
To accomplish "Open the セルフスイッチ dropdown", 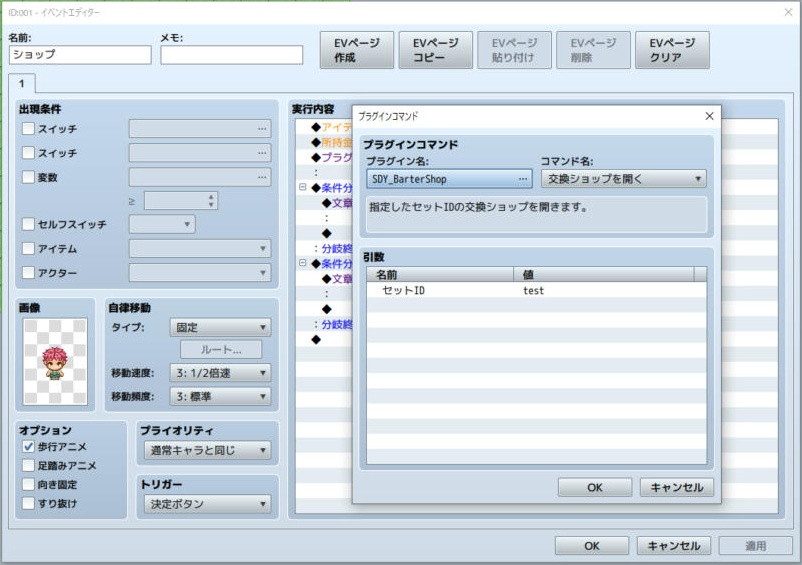I will coord(162,224).
